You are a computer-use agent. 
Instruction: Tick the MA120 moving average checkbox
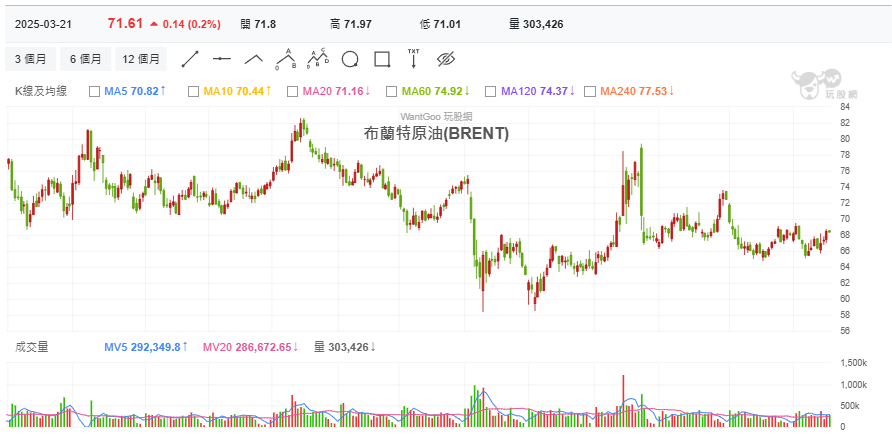click(x=490, y=92)
